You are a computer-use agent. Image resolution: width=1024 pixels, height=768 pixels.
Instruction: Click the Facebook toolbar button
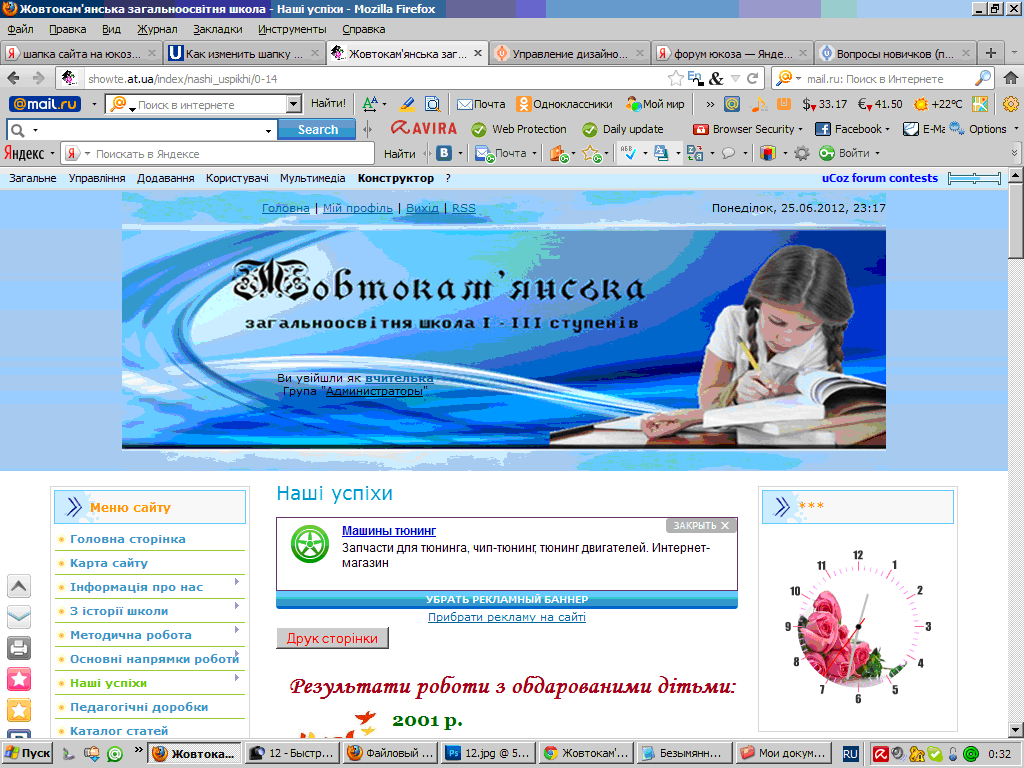852,129
